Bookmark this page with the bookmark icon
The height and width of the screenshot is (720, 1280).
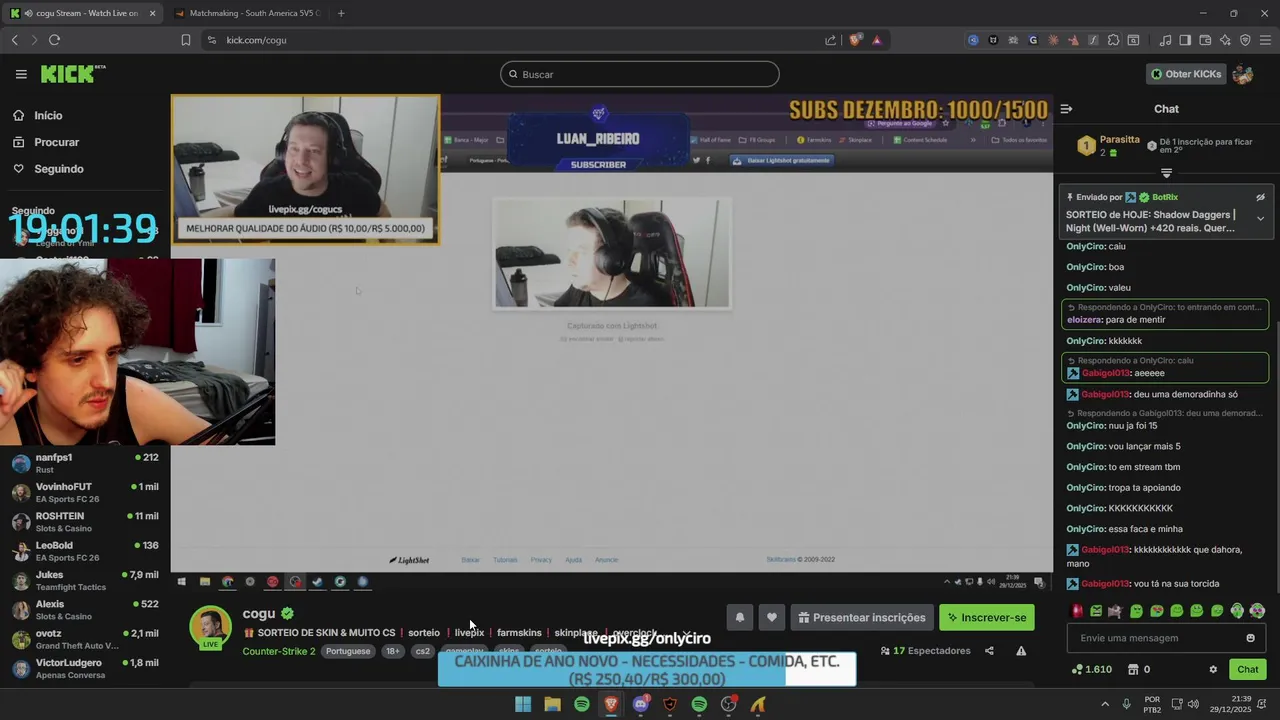(186, 40)
